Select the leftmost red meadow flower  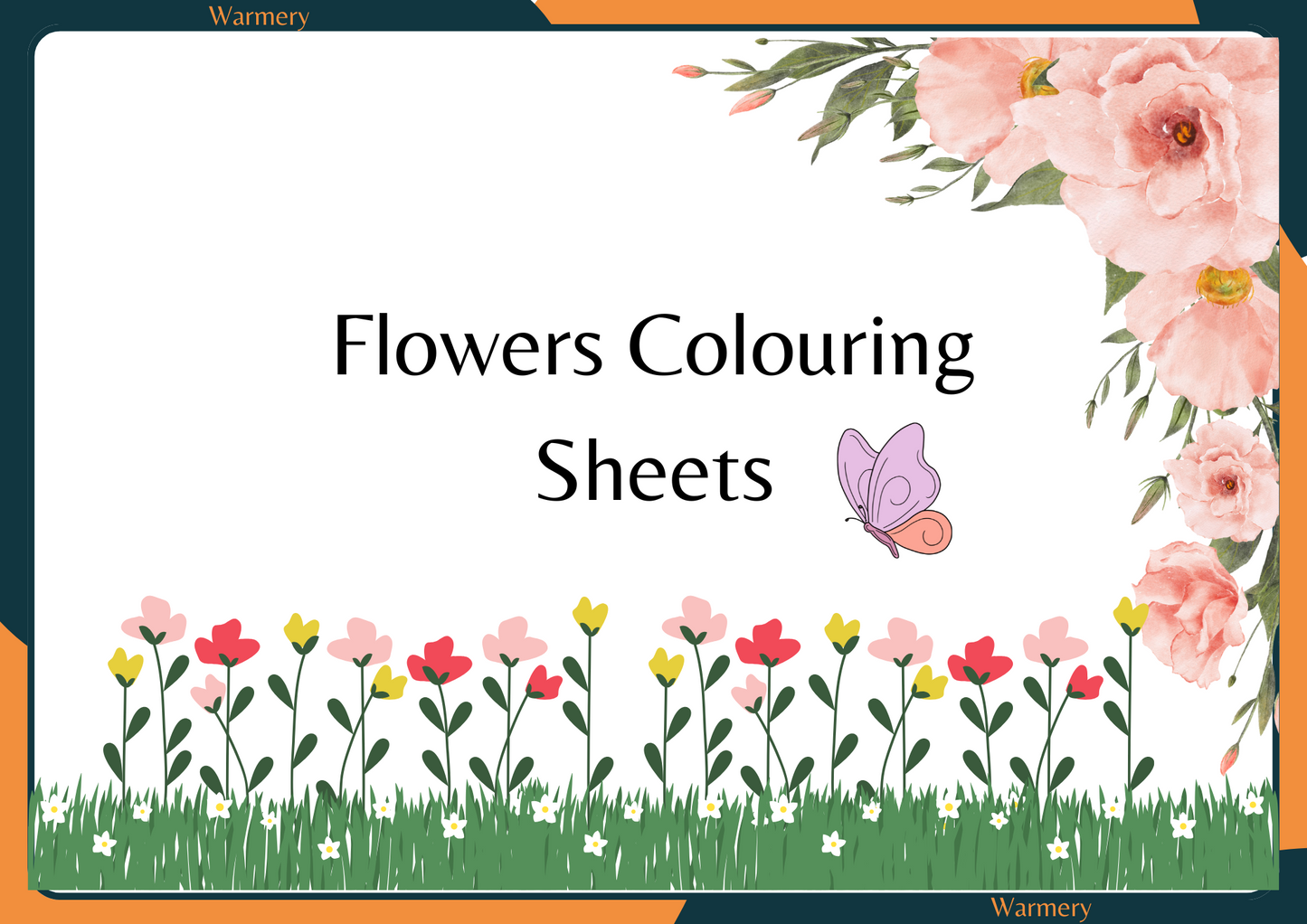click(226, 643)
